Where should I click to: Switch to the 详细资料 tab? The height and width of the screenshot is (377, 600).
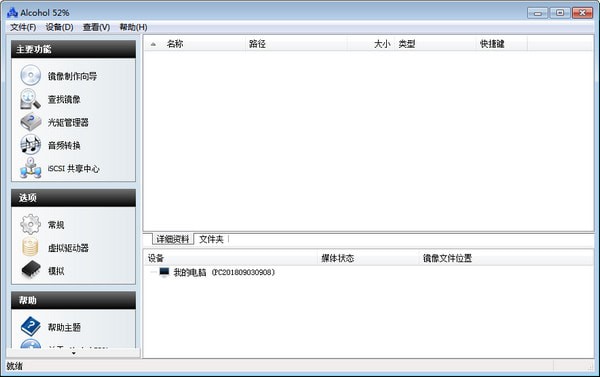[173, 239]
